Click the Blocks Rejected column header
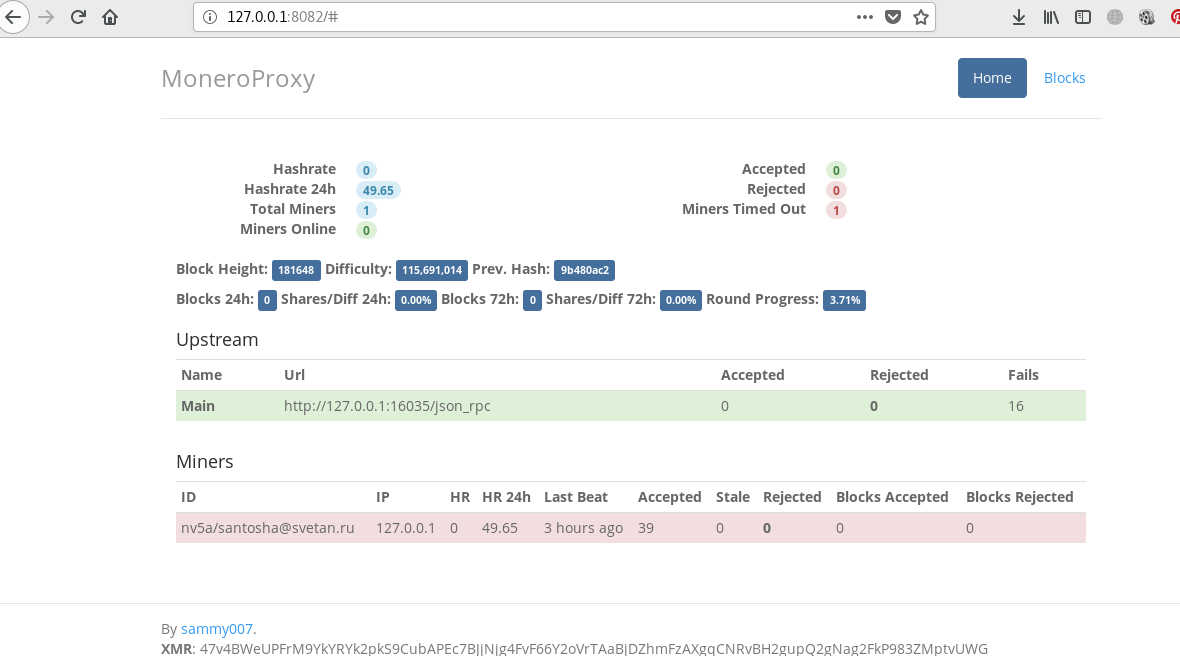Screen dimensions: 1180x656 click(x=1019, y=497)
